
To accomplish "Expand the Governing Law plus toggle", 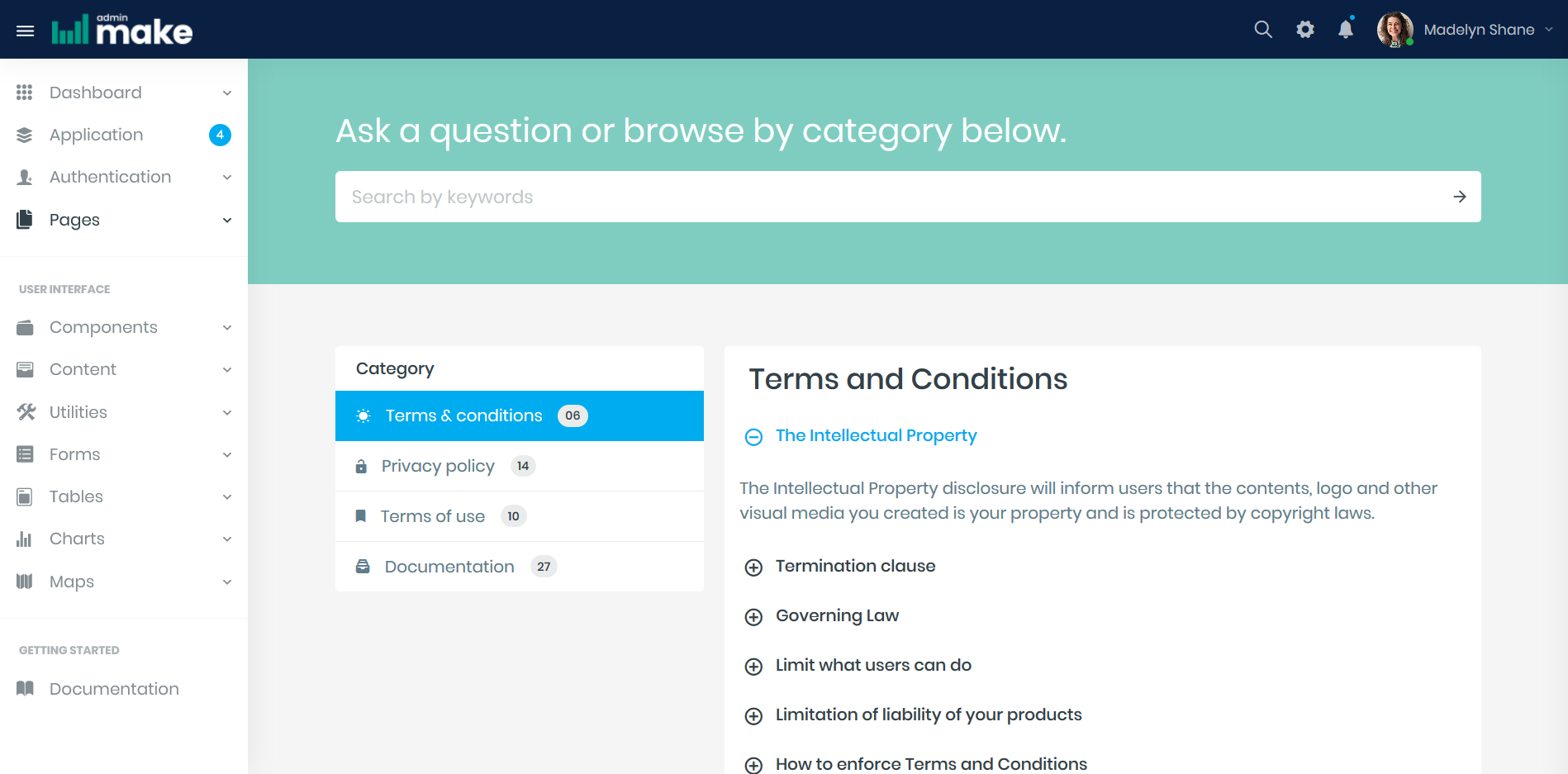I will (x=753, y=617).
